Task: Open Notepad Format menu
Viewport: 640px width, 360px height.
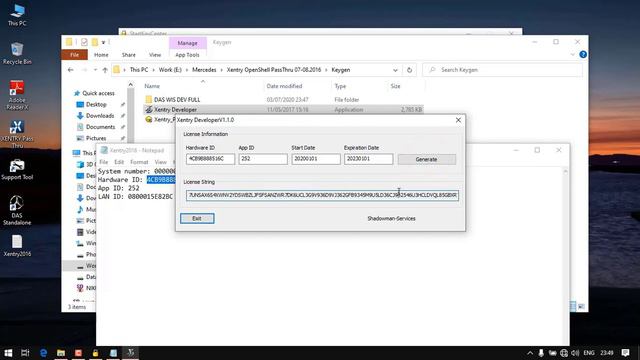Action: tap(139, 162)
